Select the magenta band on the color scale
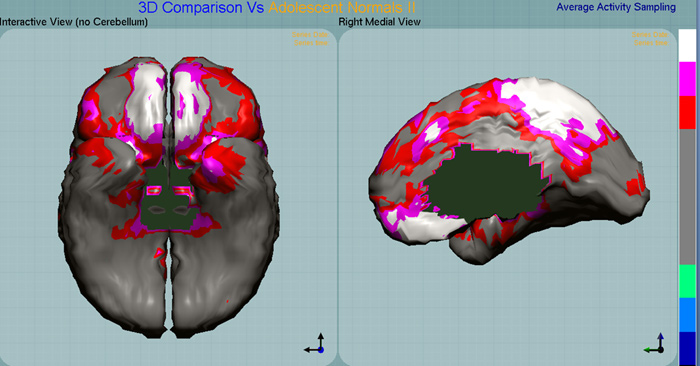700x366 pixels. coord(687,79)
